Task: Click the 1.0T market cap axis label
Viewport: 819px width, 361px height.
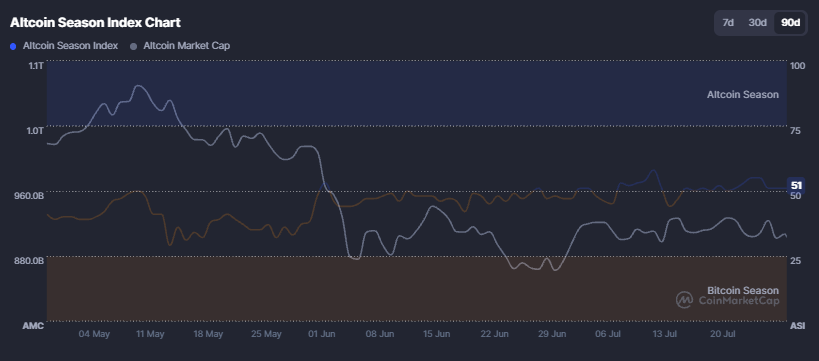Action: pos(36,130)
